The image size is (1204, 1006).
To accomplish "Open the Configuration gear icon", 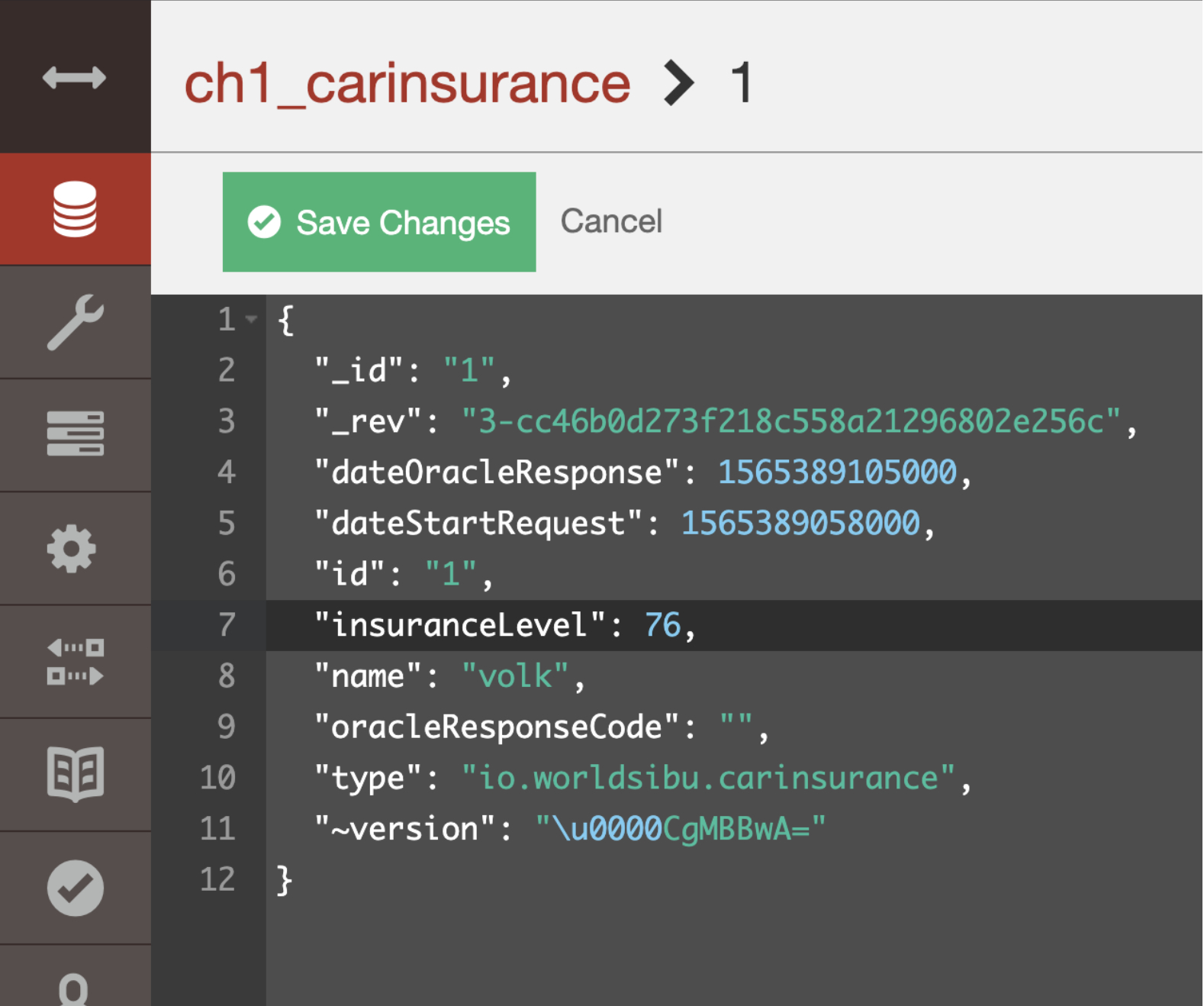I will (x=72, y=548).
